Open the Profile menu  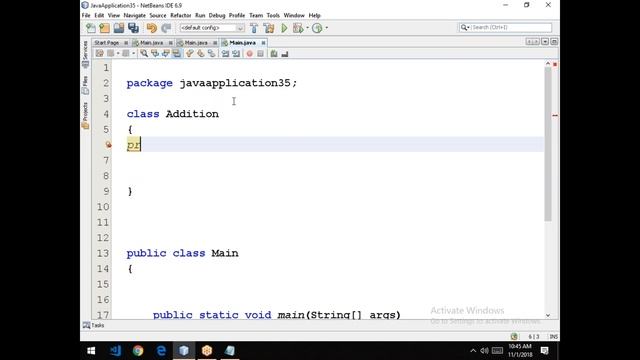click(x=237, y=16)
